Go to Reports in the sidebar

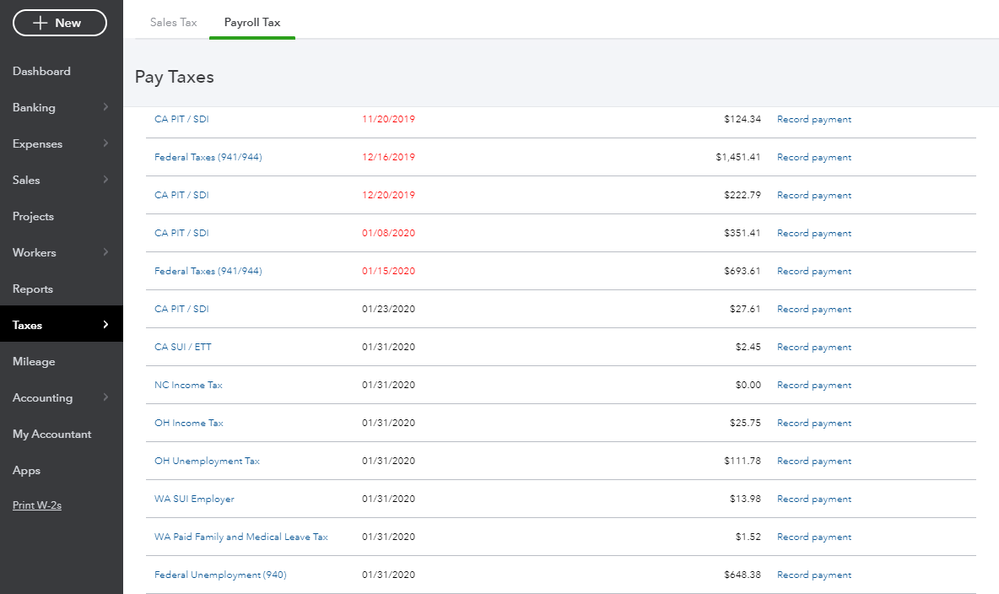[x=33, y=289]
